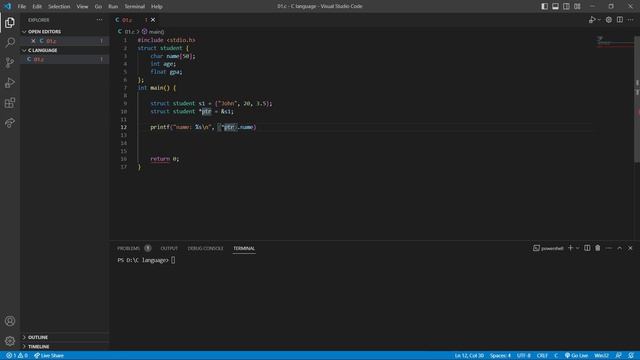Open the Run menu
Screen dimensions: 640x360
[x=113, y=6]
